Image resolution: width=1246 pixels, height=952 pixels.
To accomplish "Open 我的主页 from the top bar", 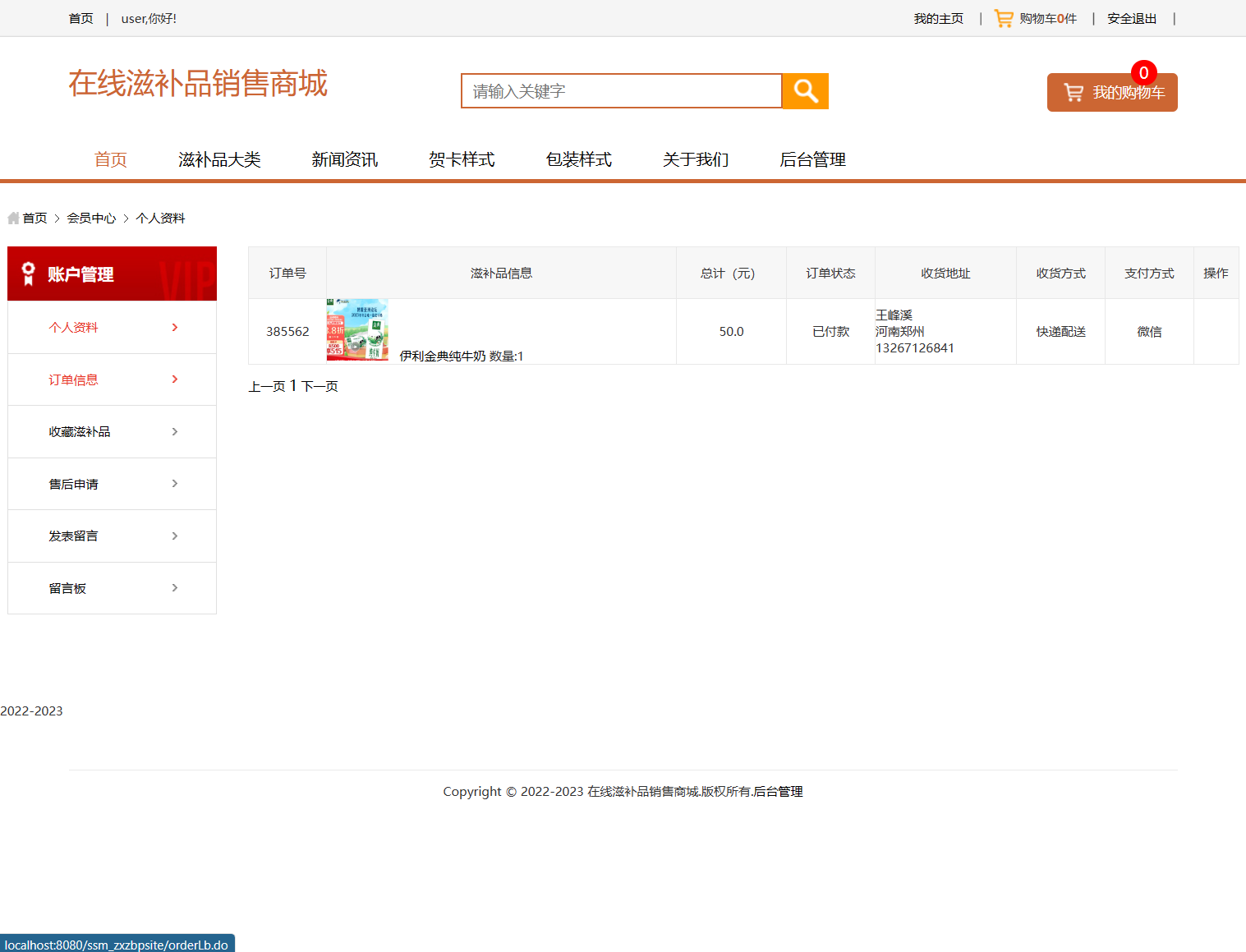I will coord(938,17).
